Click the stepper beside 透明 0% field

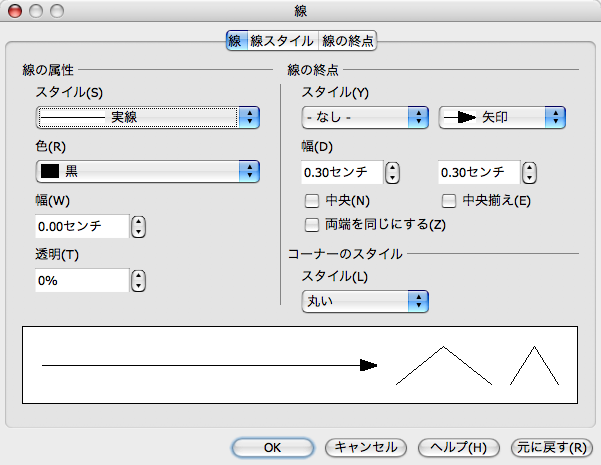[x=139, y=281]
